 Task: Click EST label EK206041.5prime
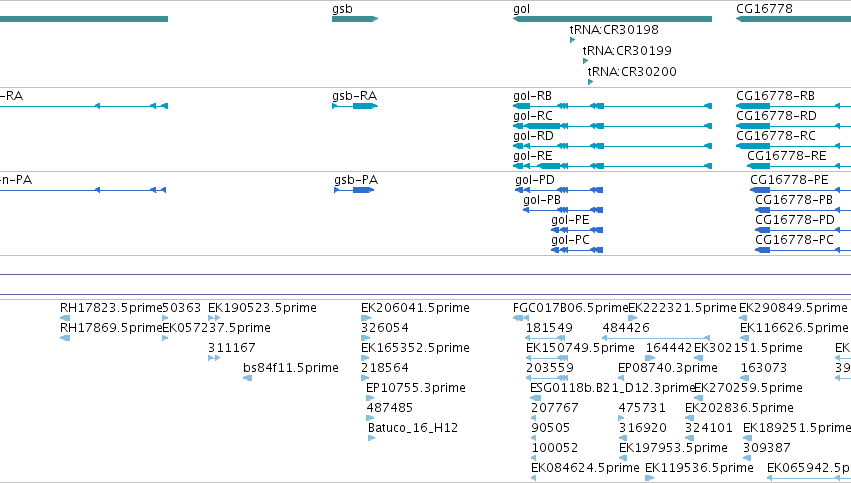pyautogui.click(x=415, y=308)
